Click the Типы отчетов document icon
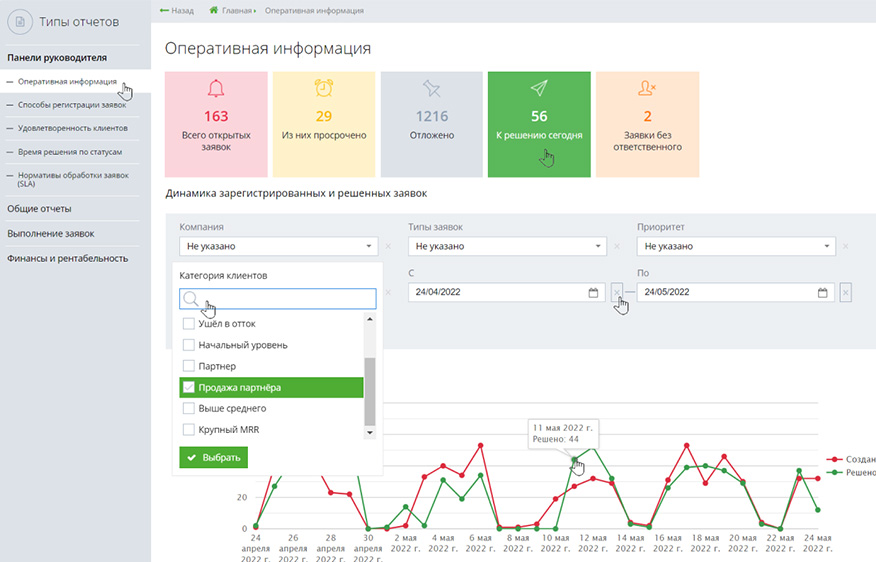876x562 pixels. 20,21
